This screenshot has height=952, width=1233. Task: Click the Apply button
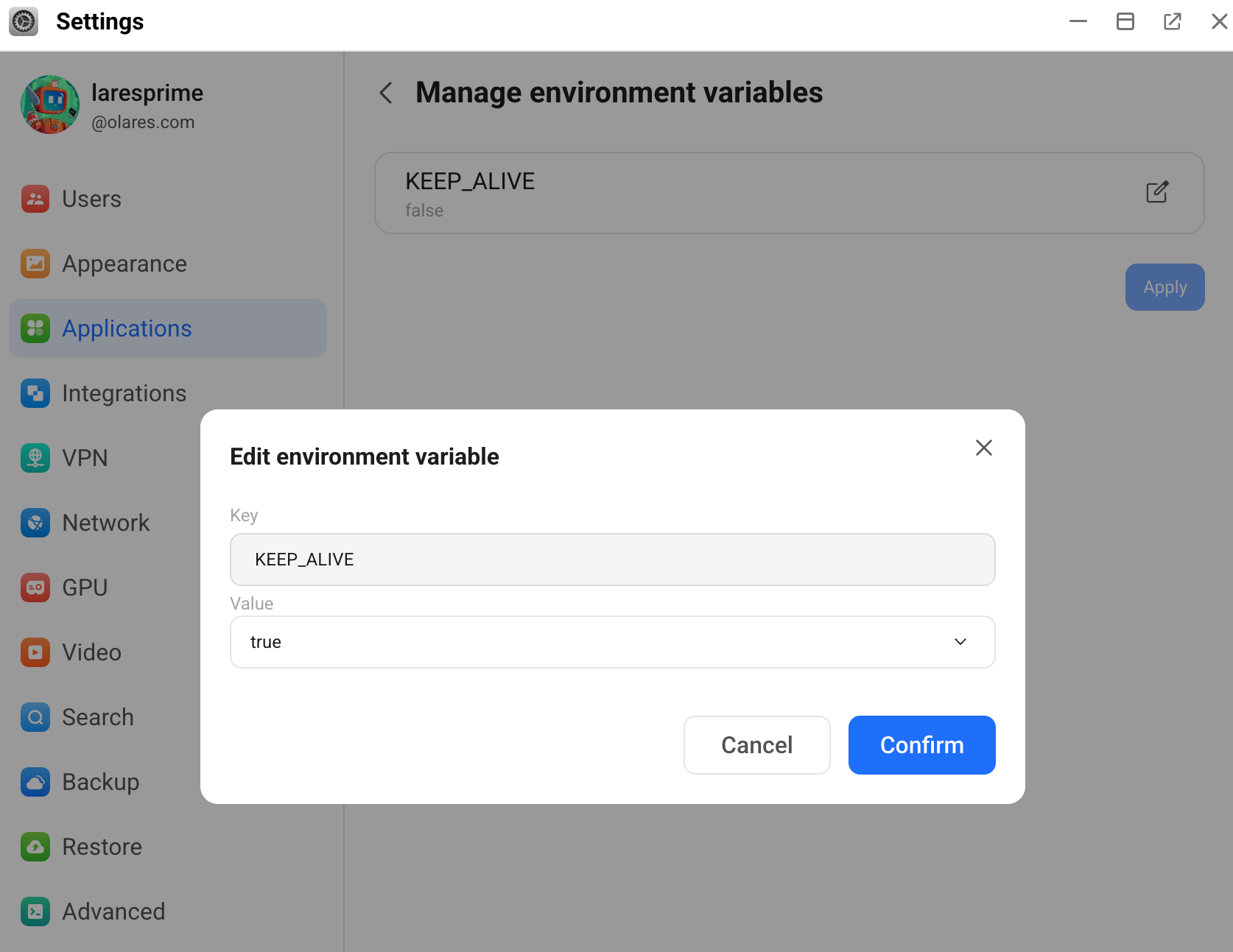1164,287
